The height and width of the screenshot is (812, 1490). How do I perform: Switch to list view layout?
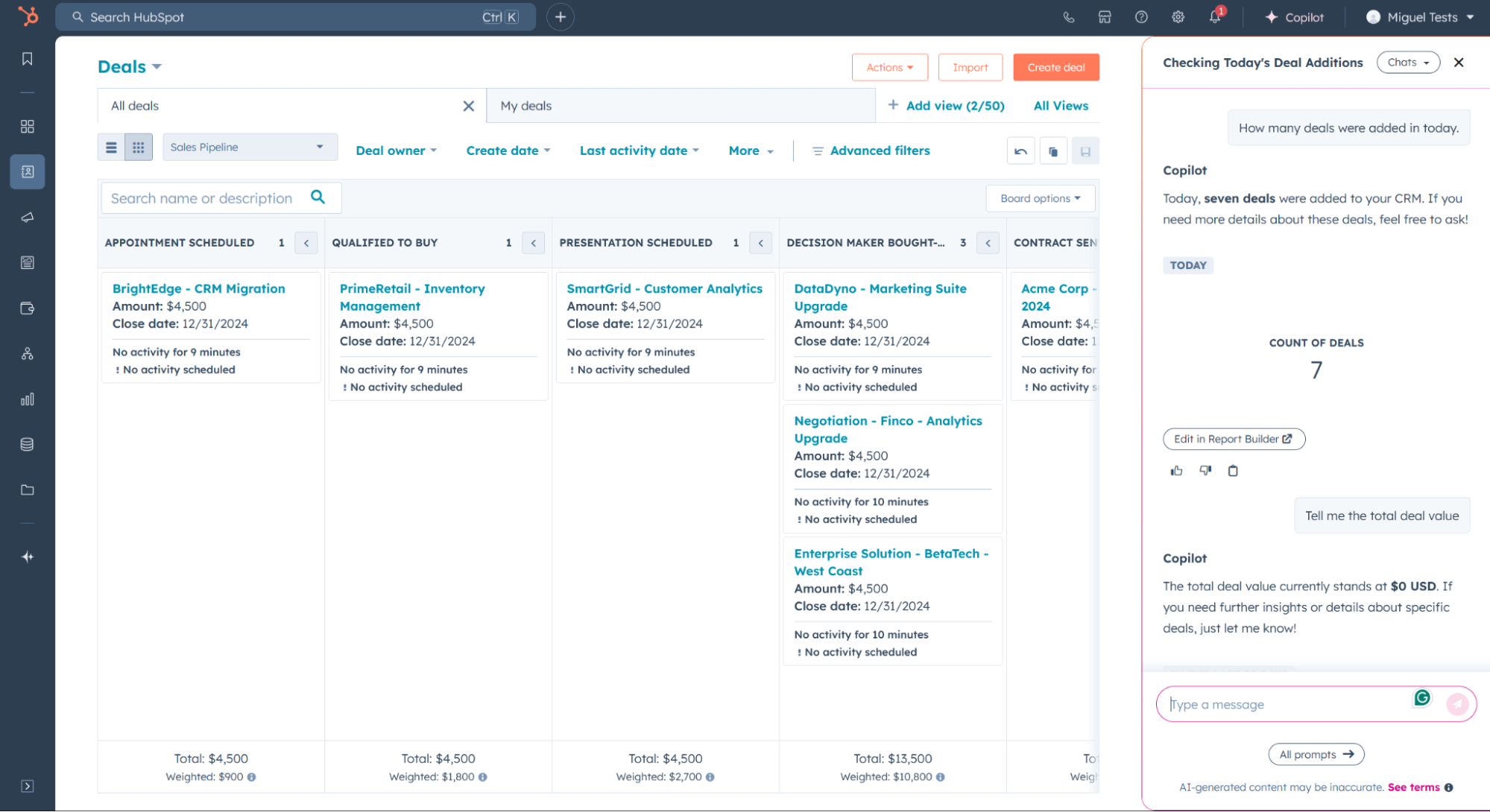pos(110,147)
